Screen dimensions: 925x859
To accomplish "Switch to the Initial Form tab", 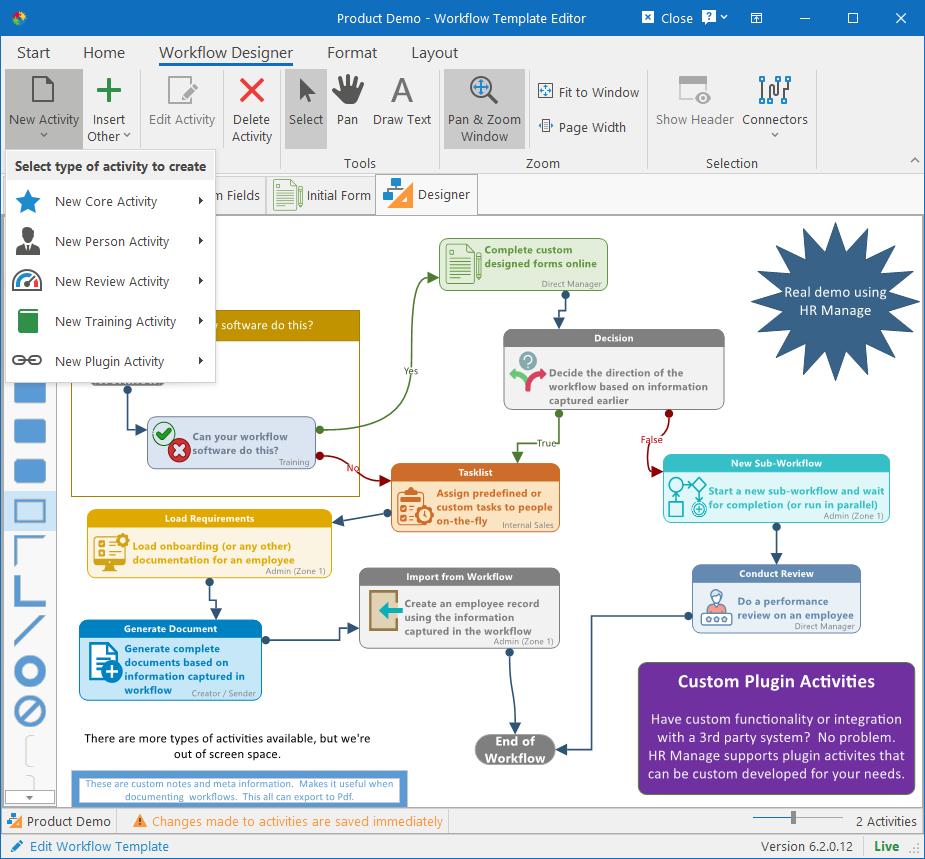I will (322, 195).
